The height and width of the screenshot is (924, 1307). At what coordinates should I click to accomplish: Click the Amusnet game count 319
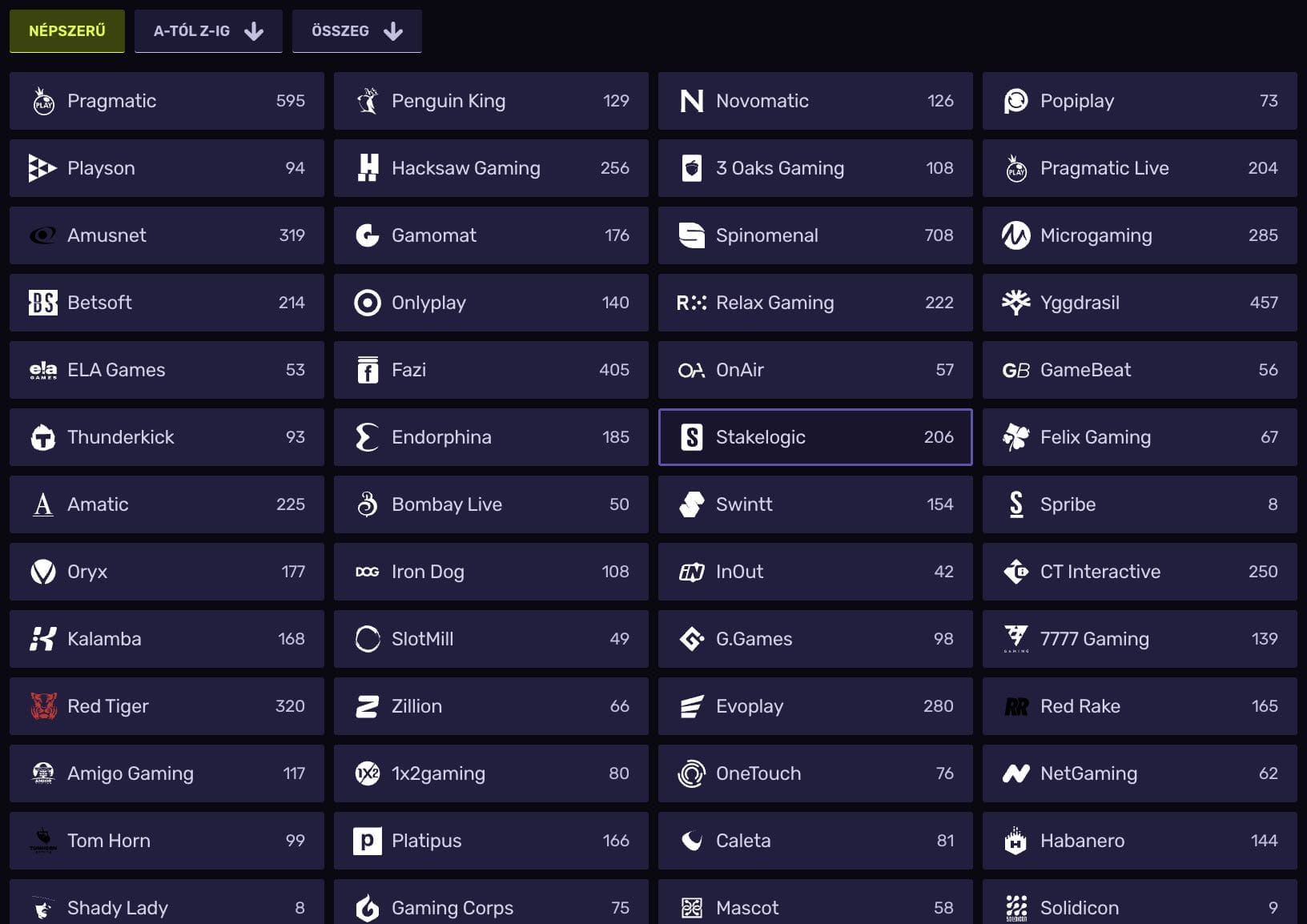pos(292,235)
